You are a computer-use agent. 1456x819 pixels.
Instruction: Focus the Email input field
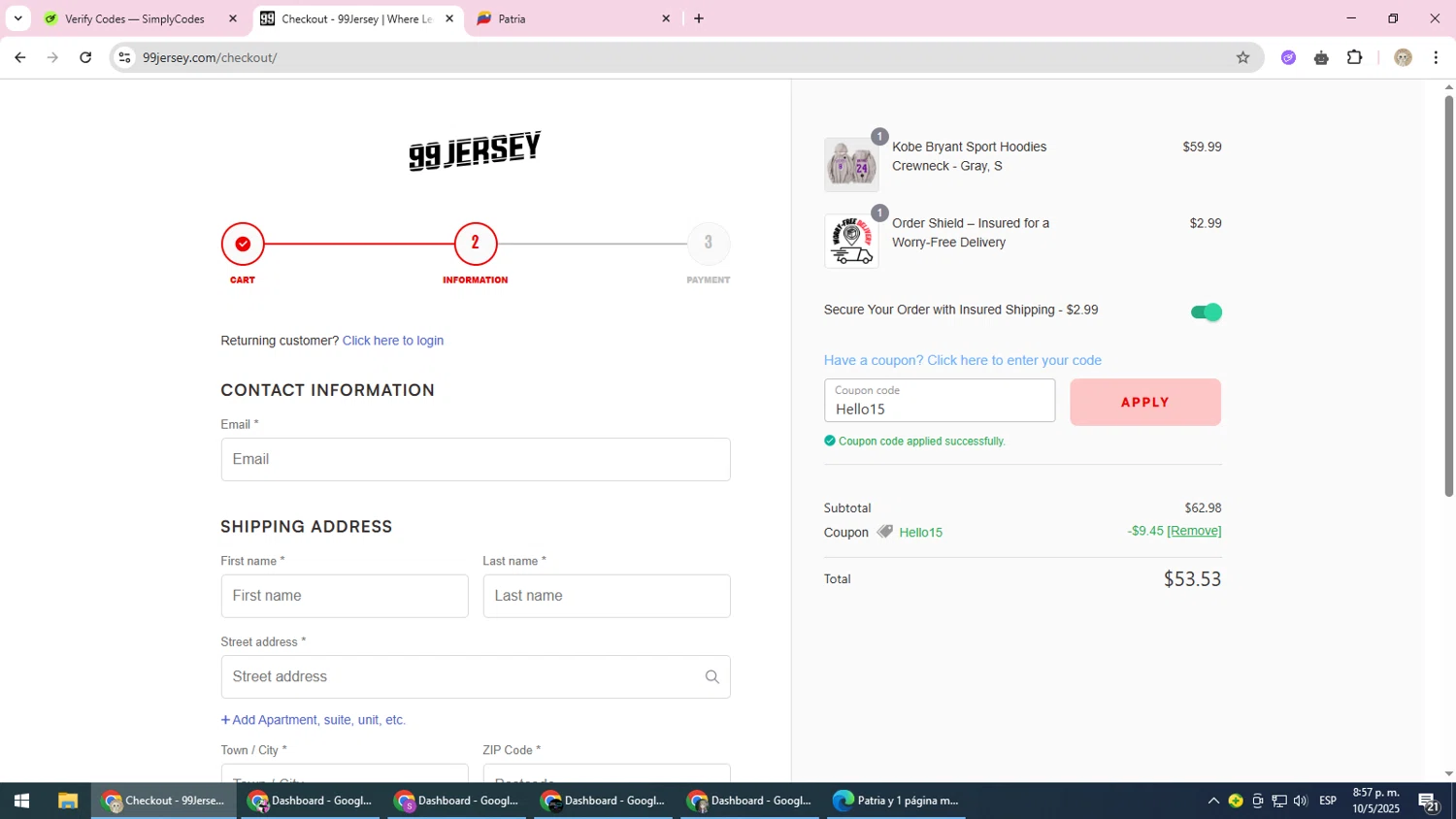pyautogui.click(x=476, y=459)
